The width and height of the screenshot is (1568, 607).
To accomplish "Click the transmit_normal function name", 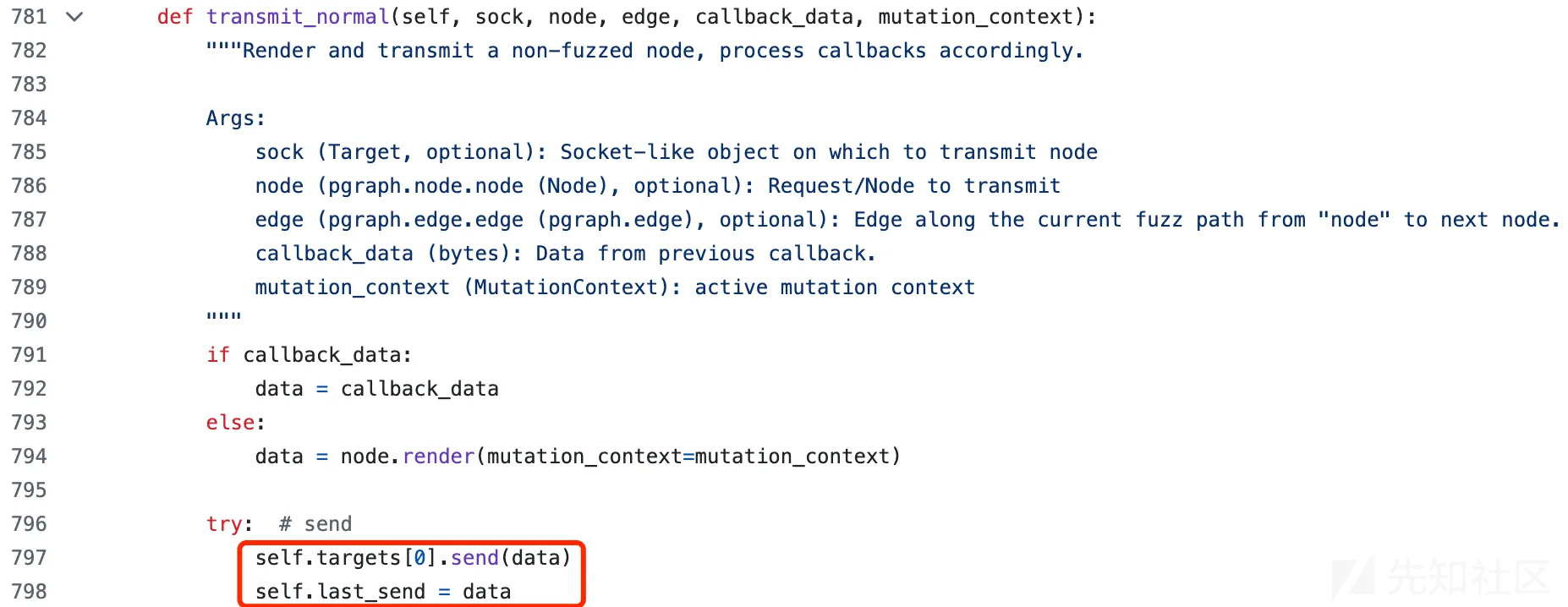I will coord(298,17).
